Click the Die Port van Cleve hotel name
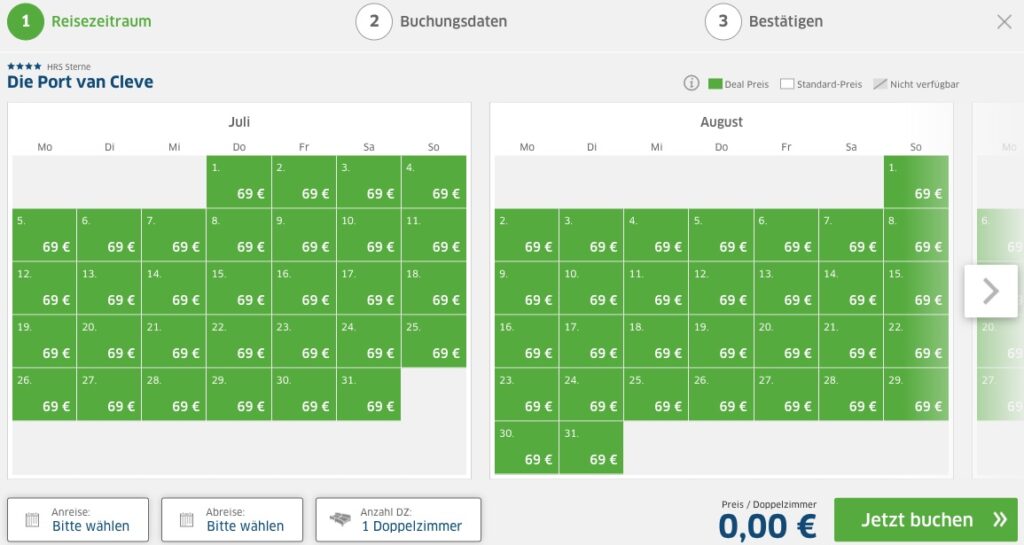Image resolution: width=1024 pixels, height=545 pixels. [80, 82]
